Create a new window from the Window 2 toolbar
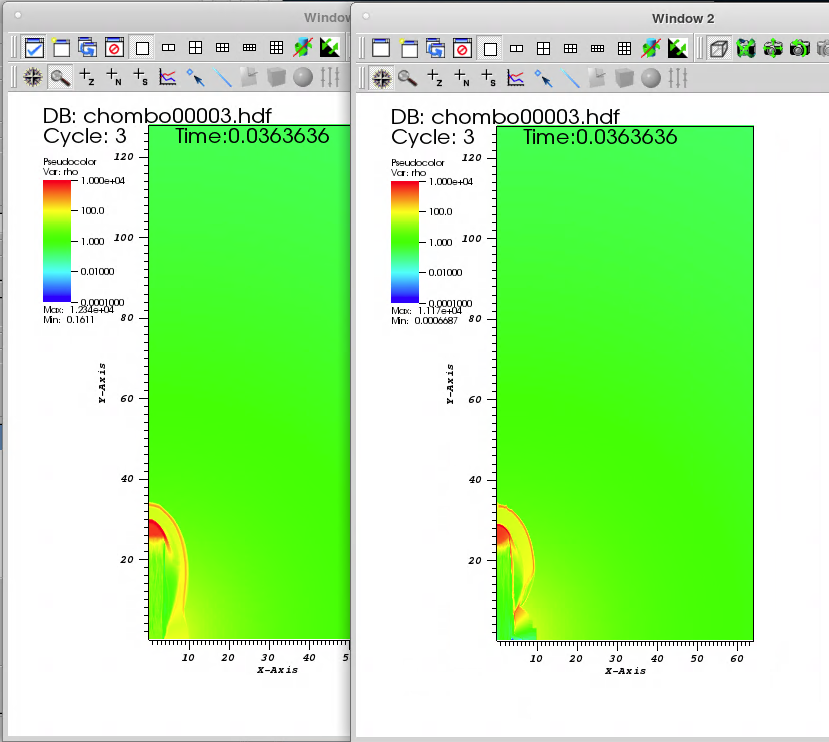This screenshot has width=829, height=742. [x=409, y=49]
